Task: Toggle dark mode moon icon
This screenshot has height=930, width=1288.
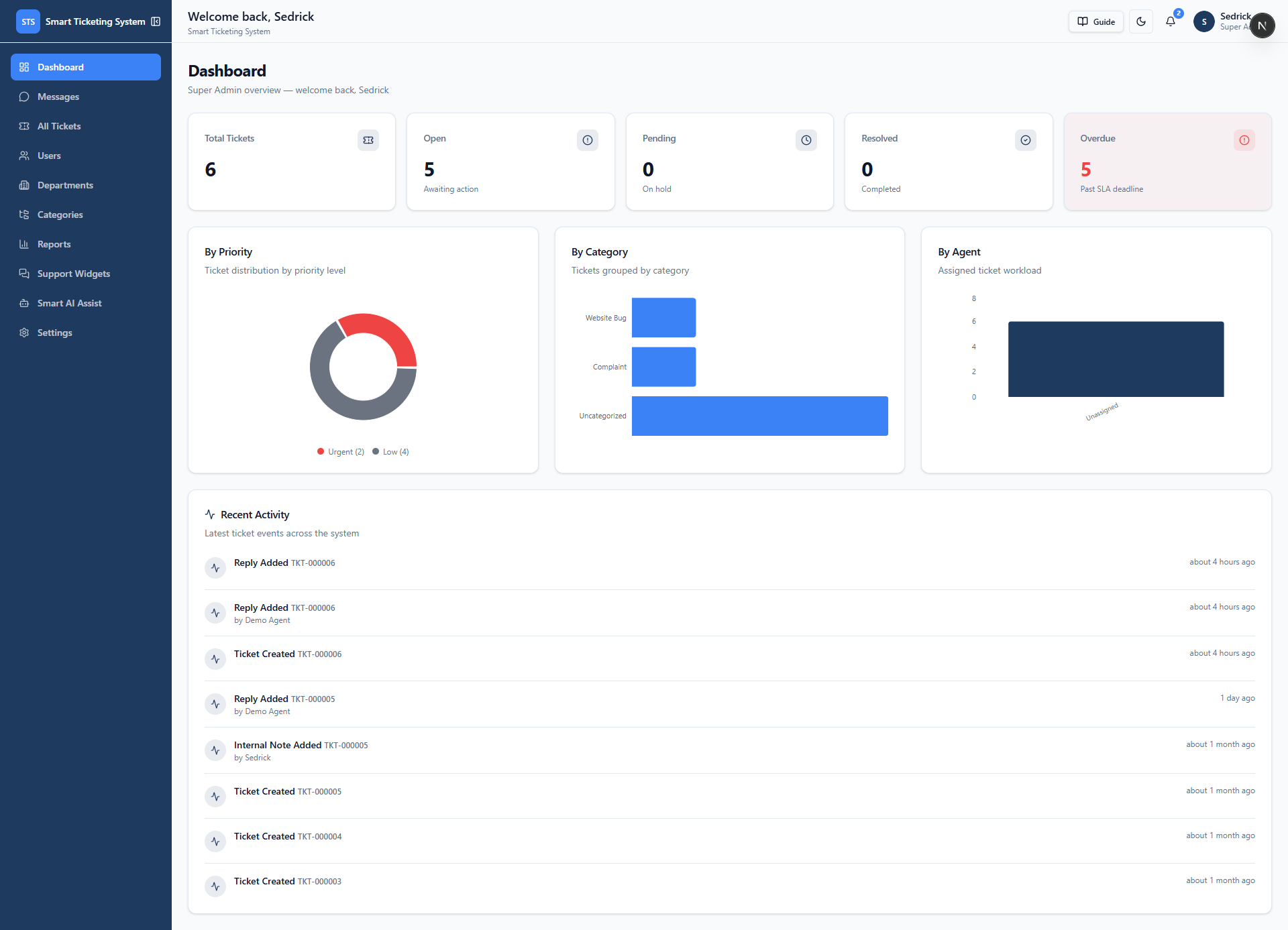Action: pos(1141,21)
